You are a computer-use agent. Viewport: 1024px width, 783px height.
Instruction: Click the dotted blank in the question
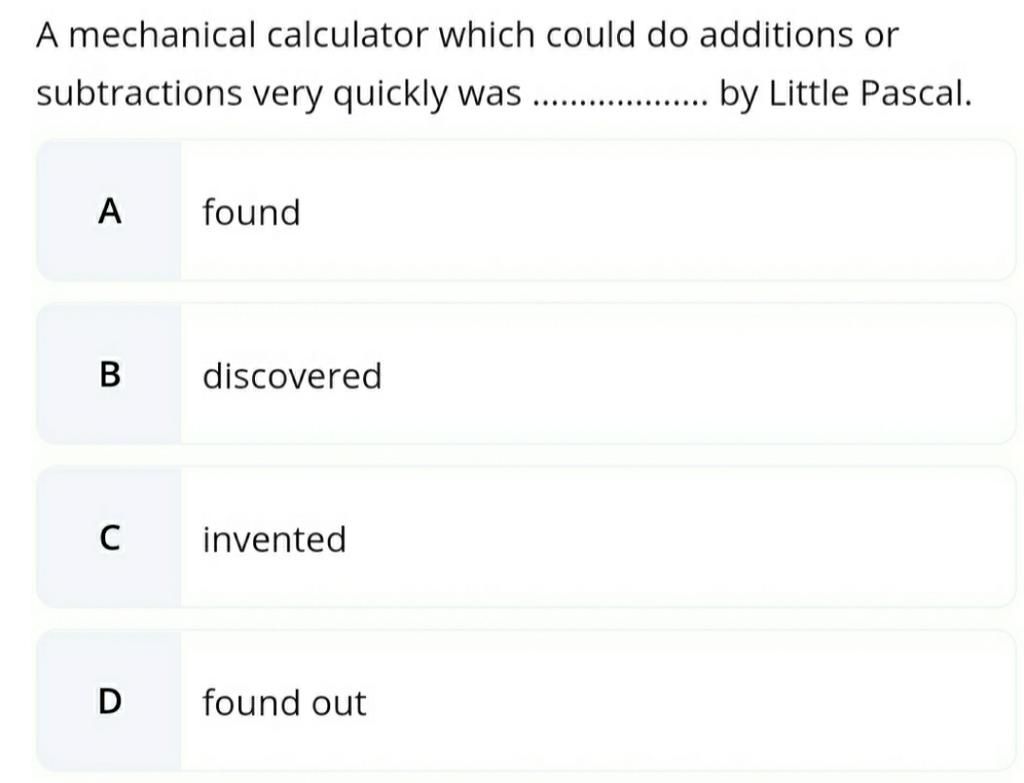(x=620, y=101)
